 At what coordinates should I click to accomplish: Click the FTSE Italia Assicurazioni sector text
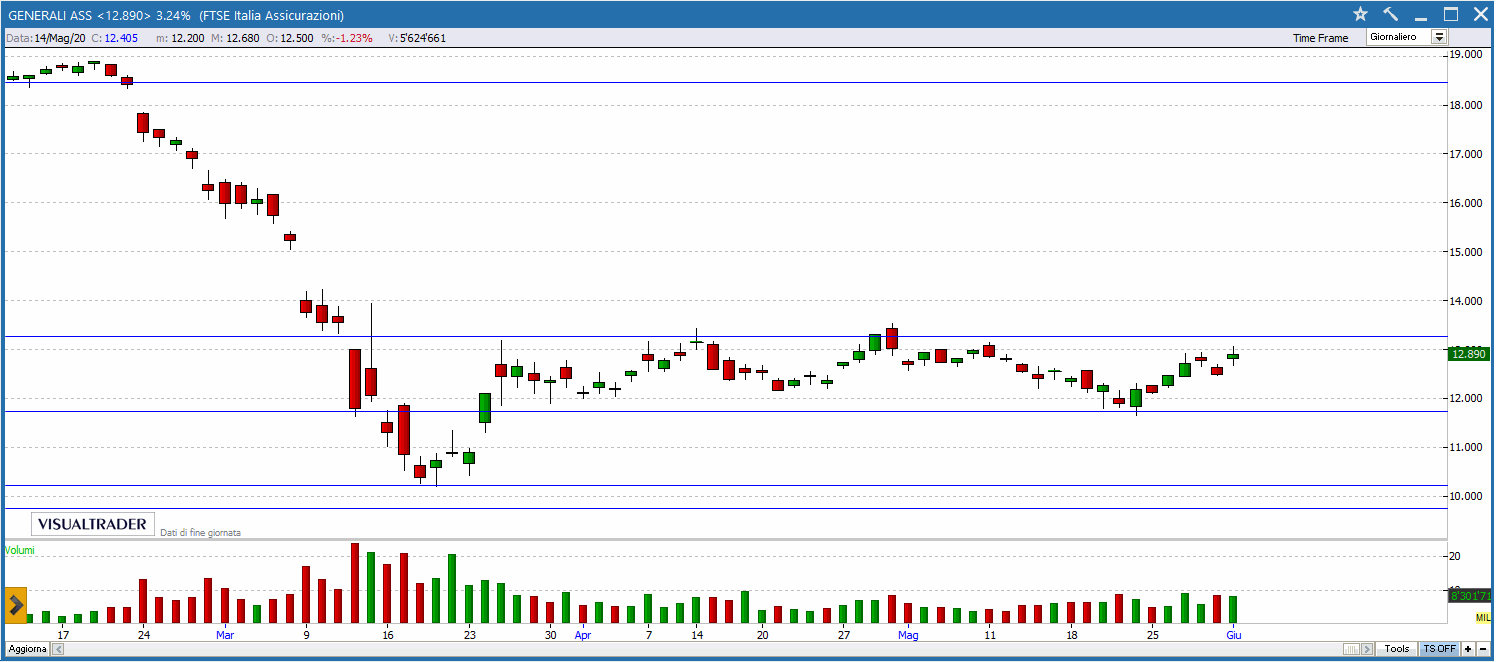(x=271, y=15)
